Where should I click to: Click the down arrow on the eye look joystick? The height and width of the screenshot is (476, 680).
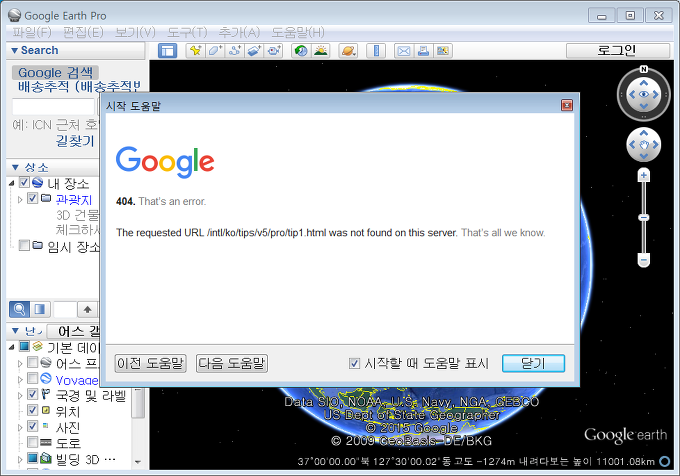click(x=644, y=106)
